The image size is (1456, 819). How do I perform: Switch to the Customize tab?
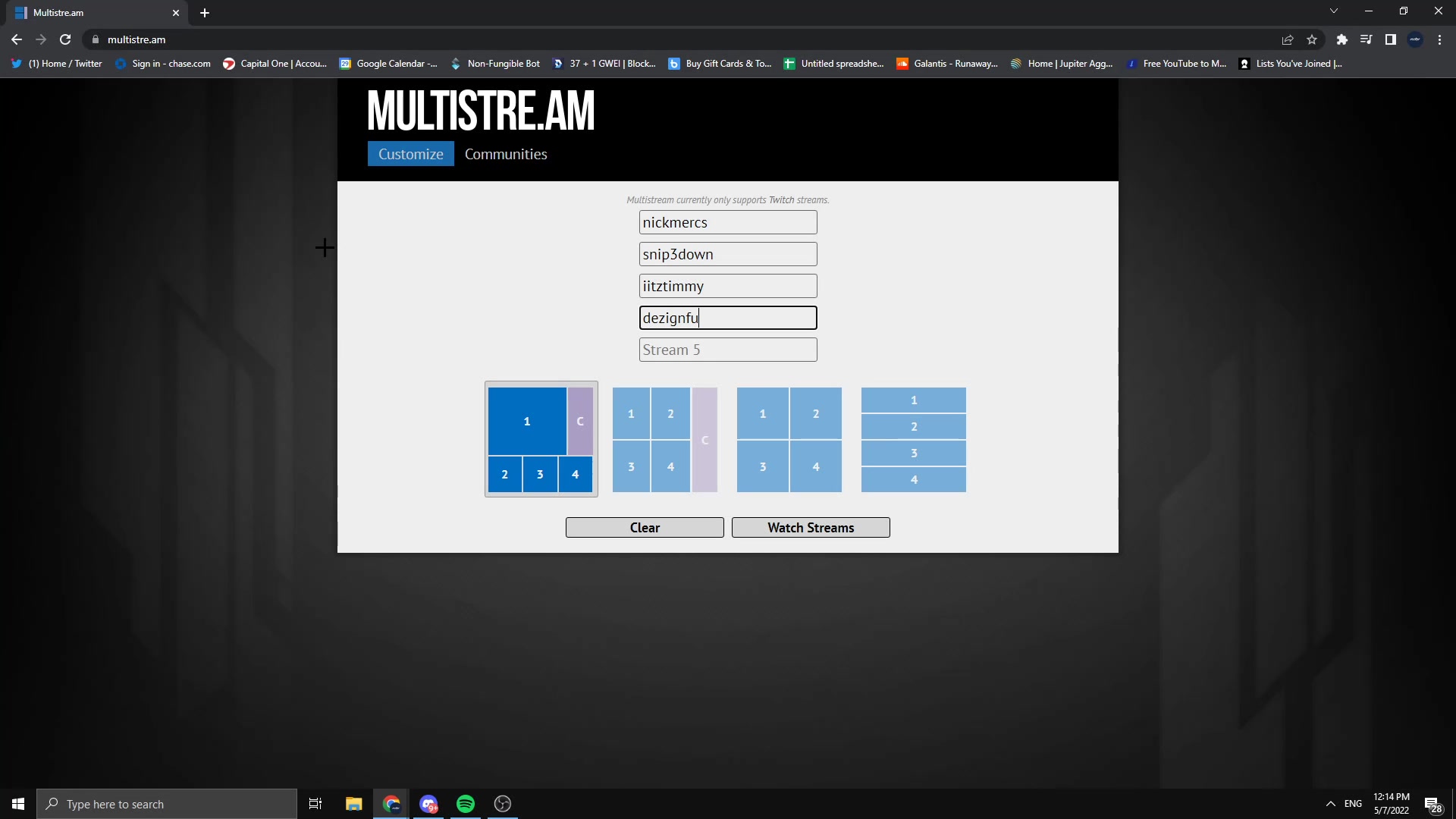pyautogui.click(x=410, y=154)
